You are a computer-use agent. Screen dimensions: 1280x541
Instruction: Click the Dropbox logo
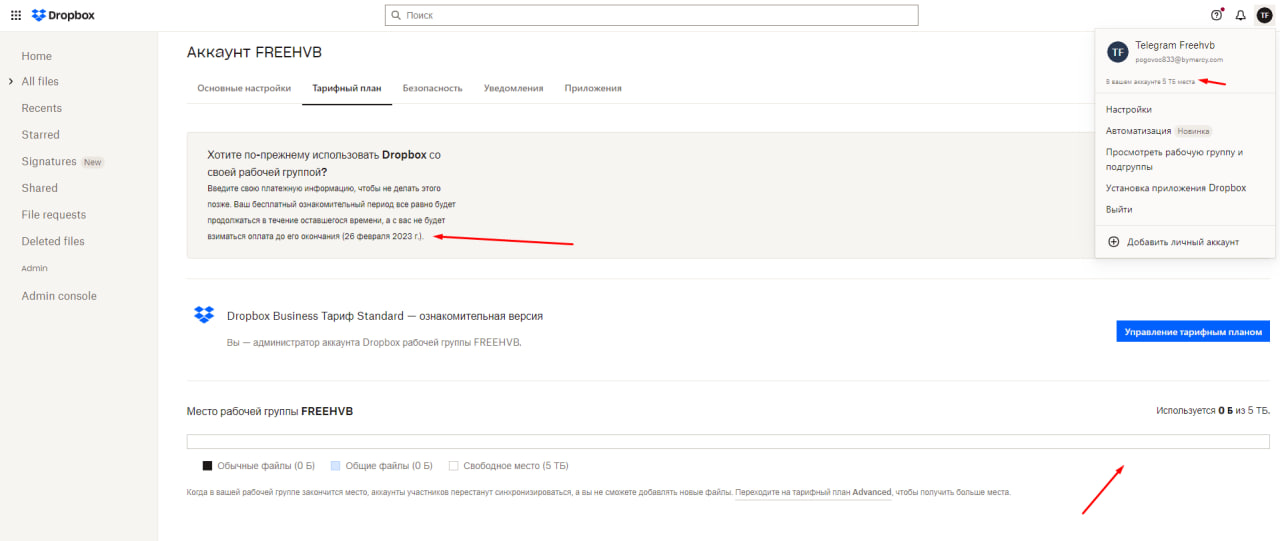pyautogui.click(x=64, y=15)
